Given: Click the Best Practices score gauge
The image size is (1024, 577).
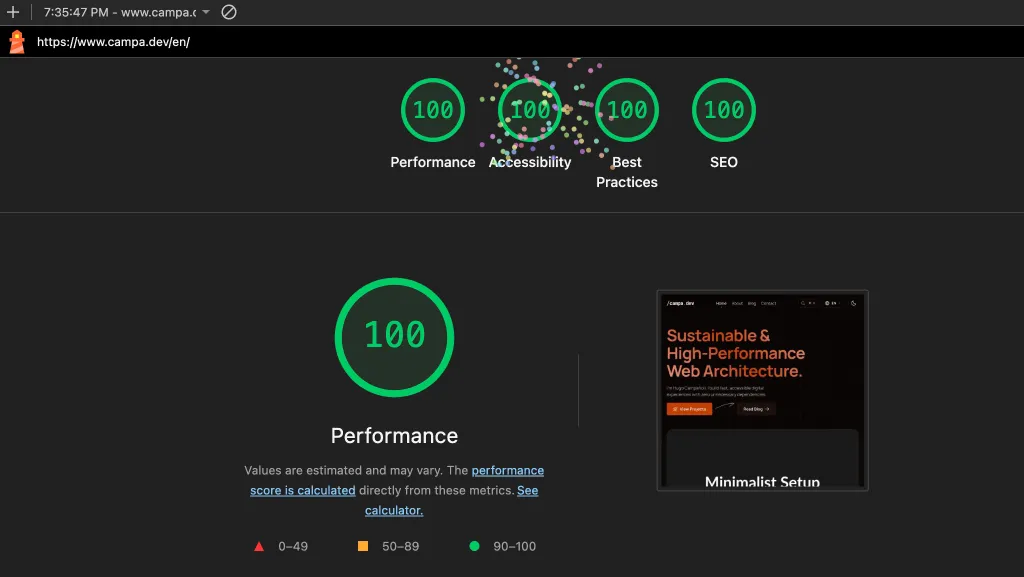Looking at the screenshot, I should pos(626,110).
